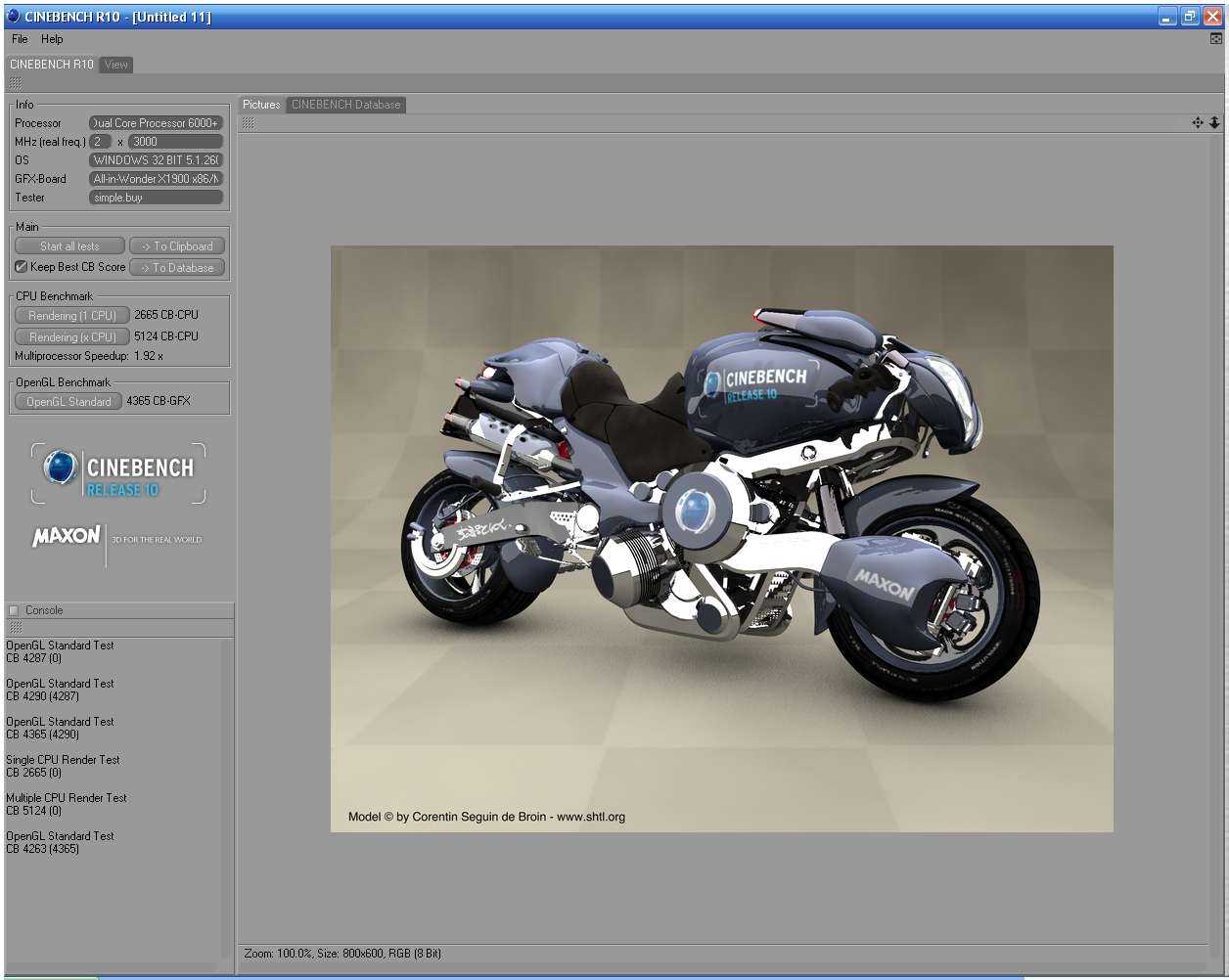This screenshot has height=980, width=1229.
Task: Click the 5124 CB-CPU score
Action: point(166,336)
